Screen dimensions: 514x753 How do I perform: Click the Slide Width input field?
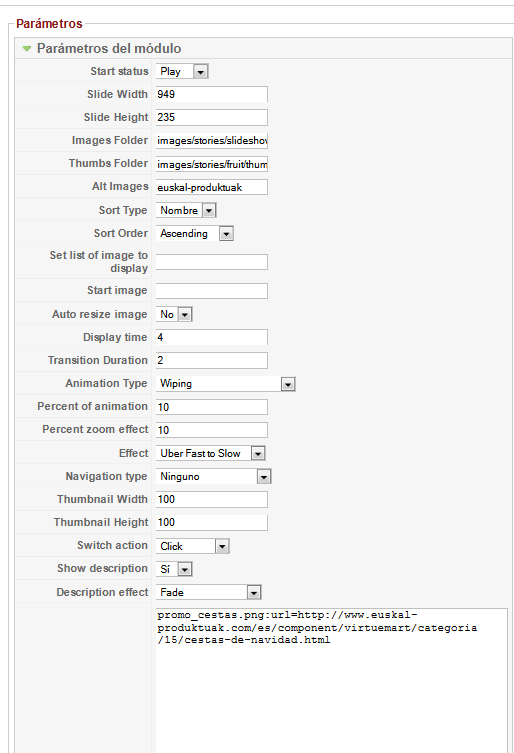click(x=211, y=94)
